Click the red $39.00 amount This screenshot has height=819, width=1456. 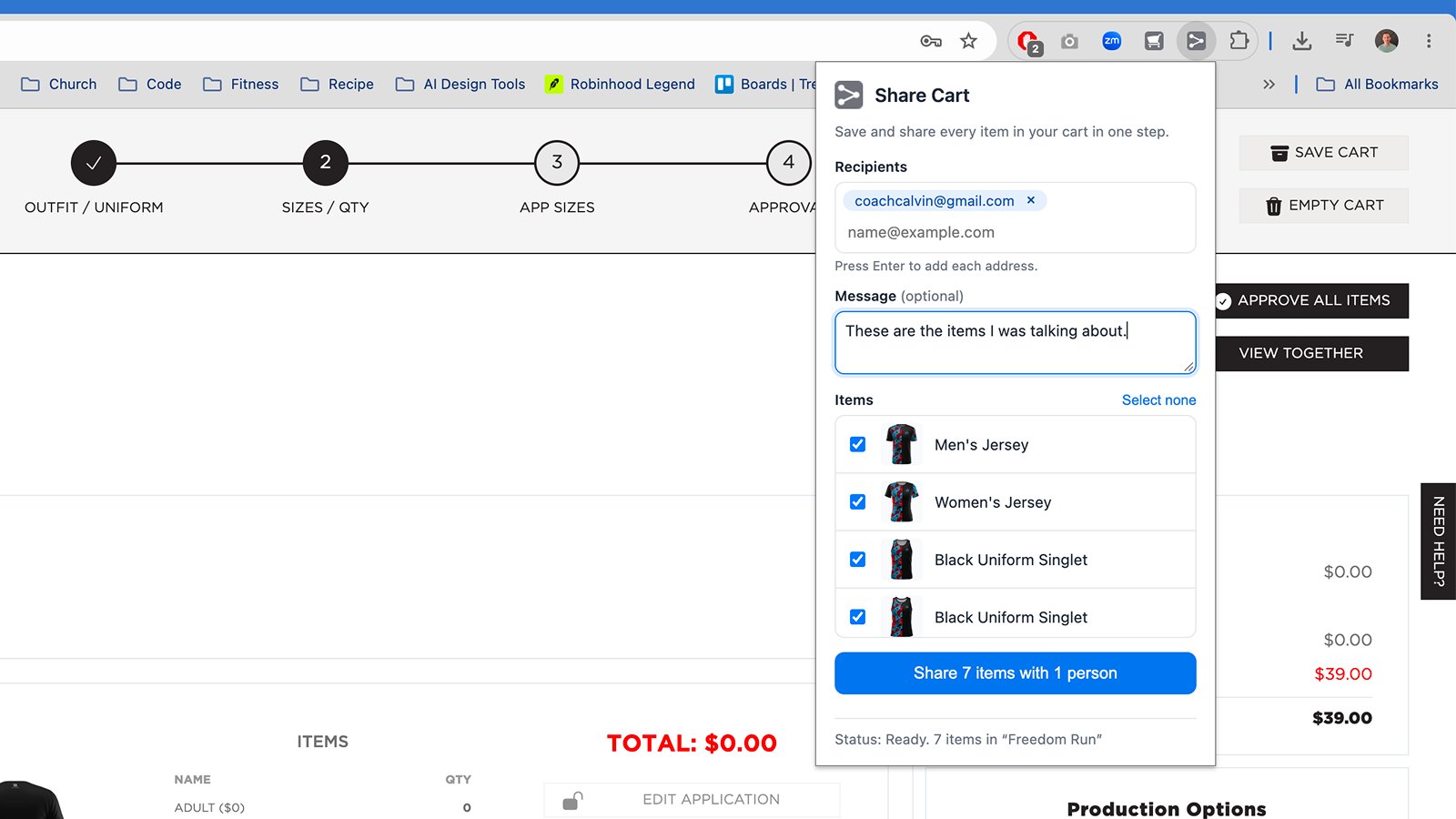pos(1342,674)
